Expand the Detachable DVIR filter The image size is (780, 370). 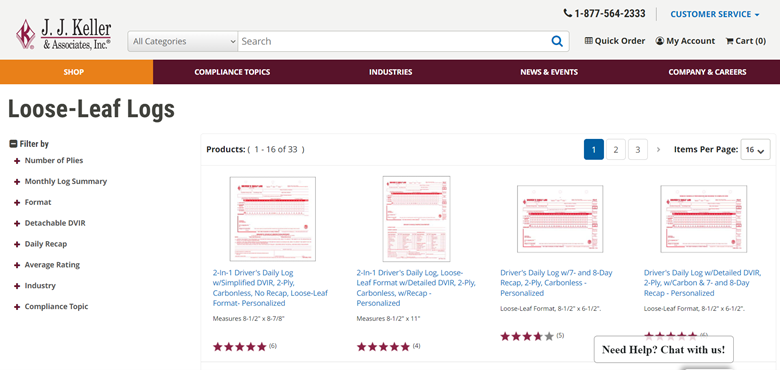pos(50,223)
